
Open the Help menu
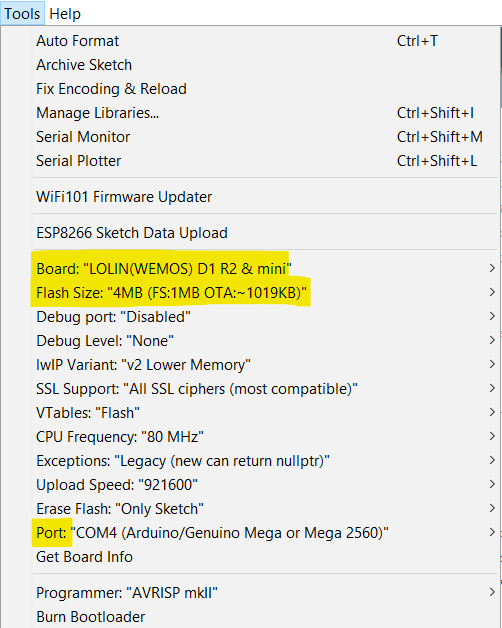(65, 14)
